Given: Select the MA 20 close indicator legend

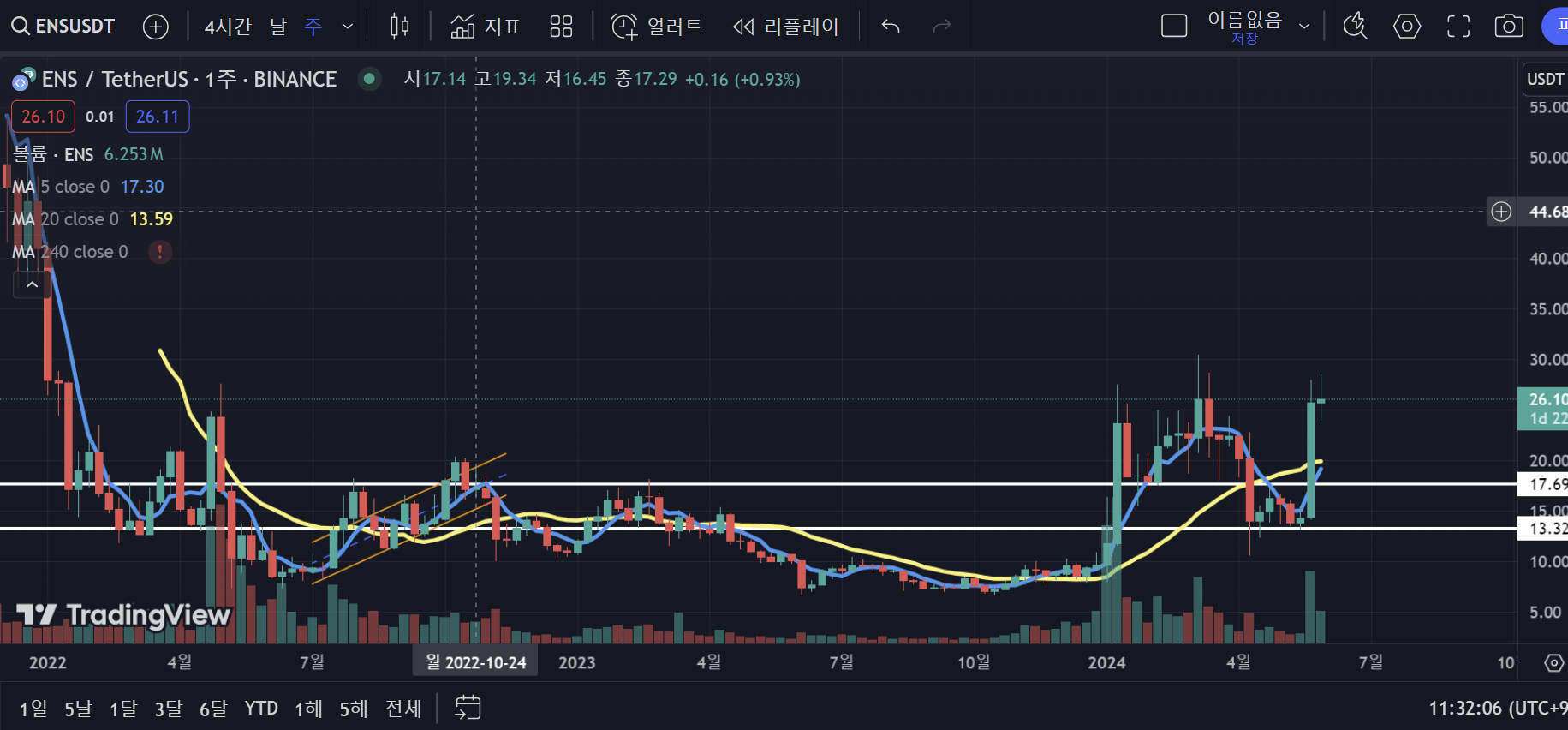Looking at the screenshot, I should coord(65,219).
